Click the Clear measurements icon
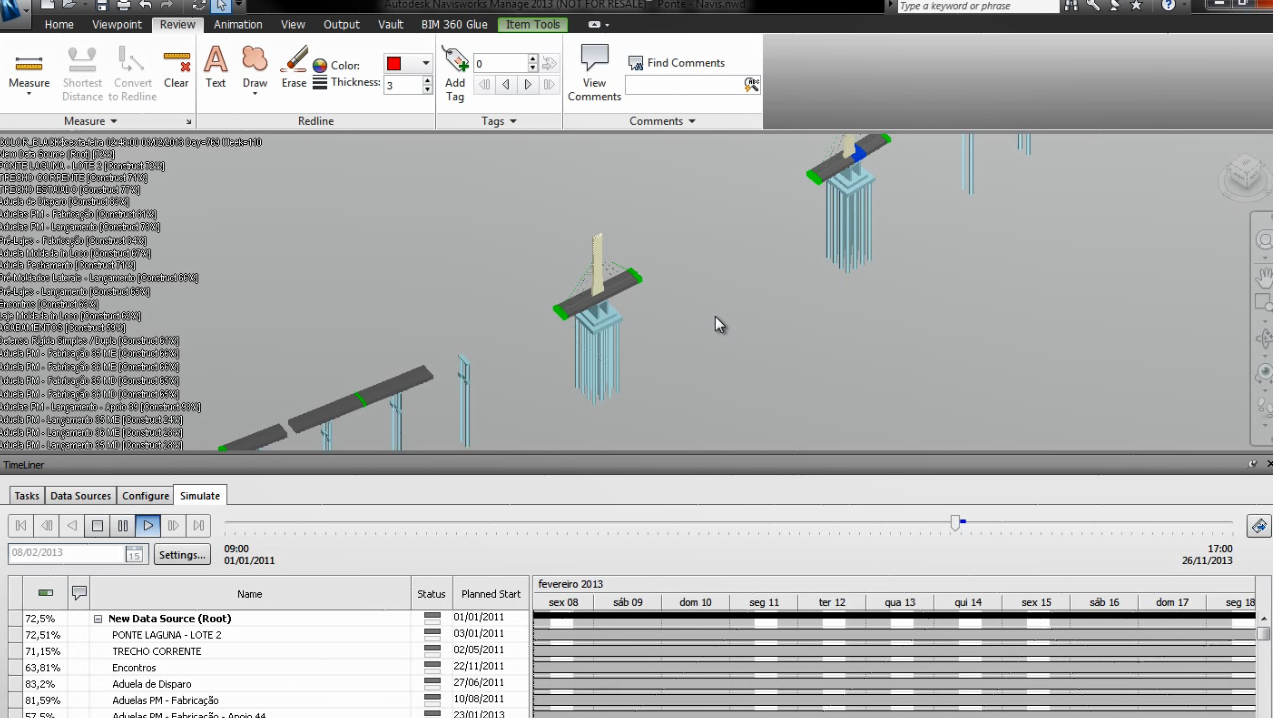 coord(177,69)
